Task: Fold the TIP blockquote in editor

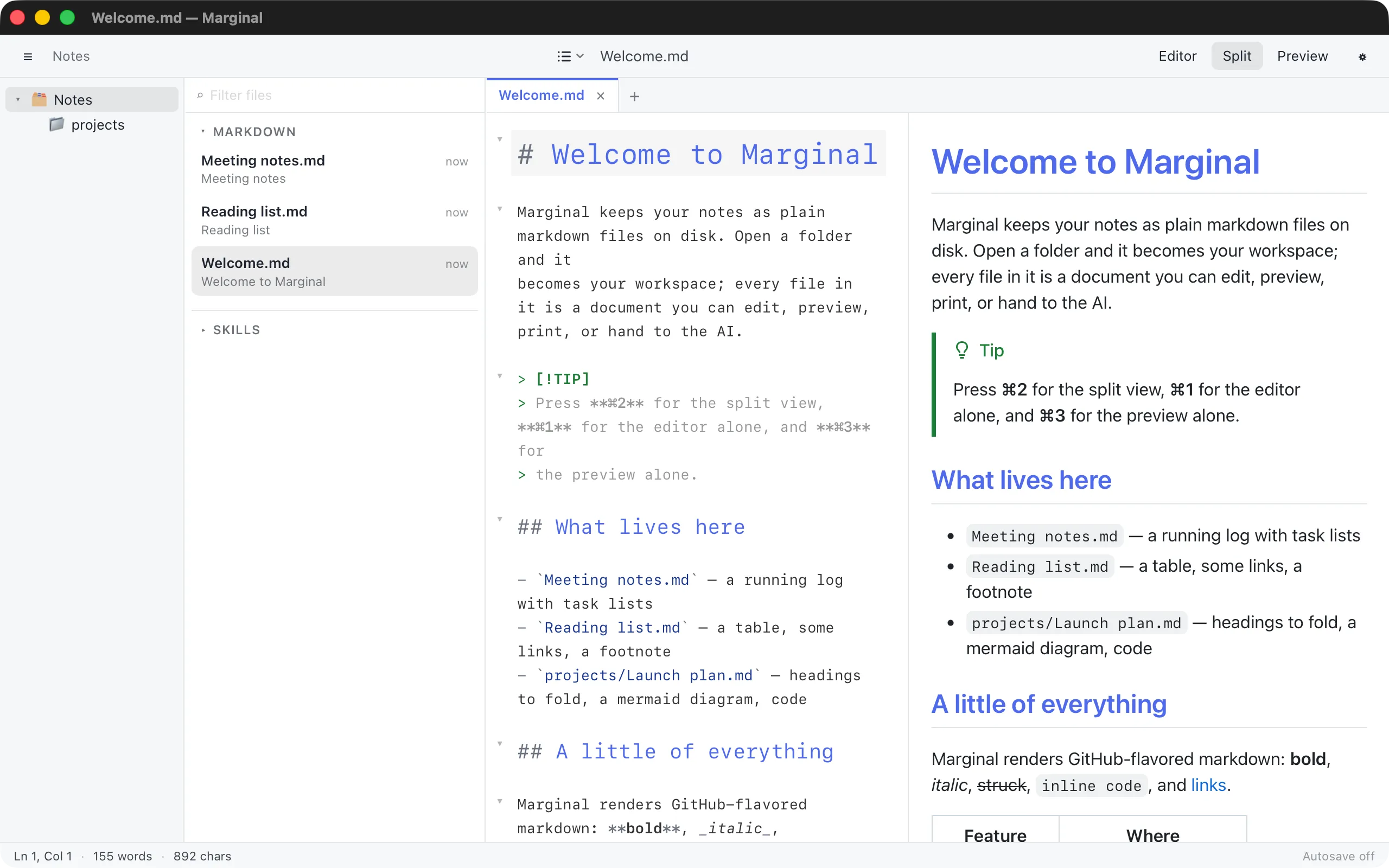Action: coord(500,376)
